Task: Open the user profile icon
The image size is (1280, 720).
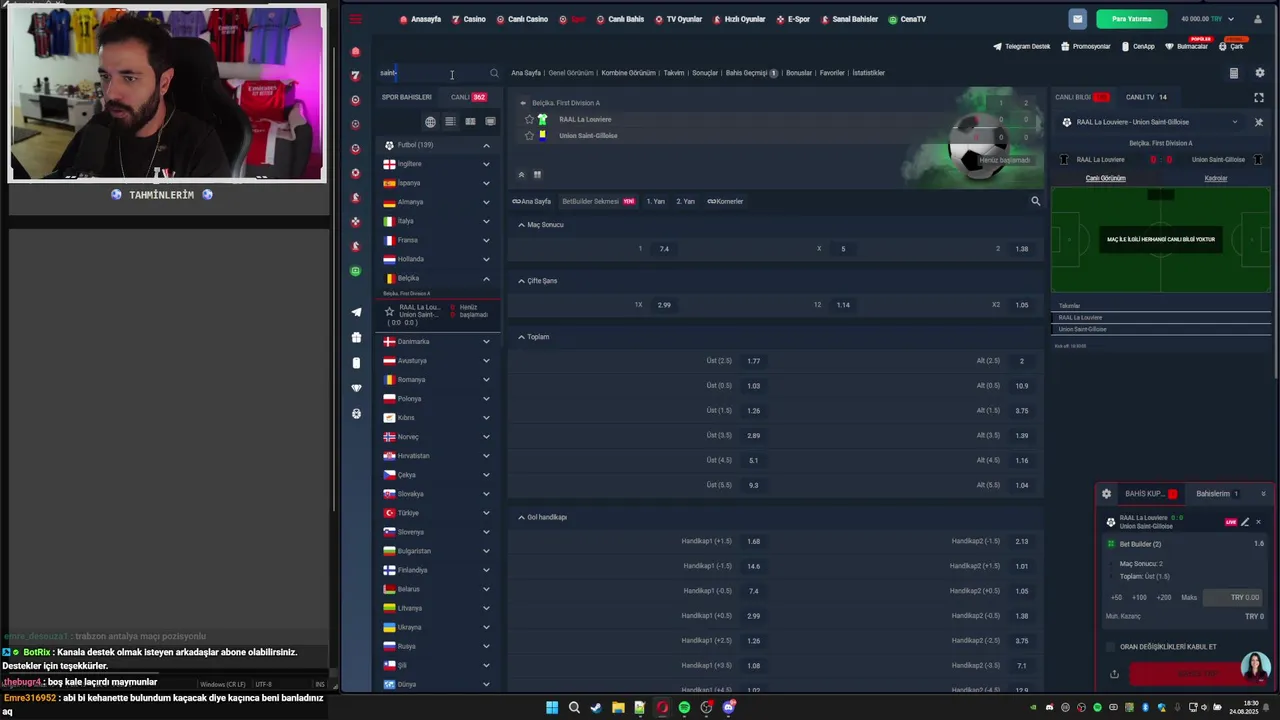Action: 1258,19
